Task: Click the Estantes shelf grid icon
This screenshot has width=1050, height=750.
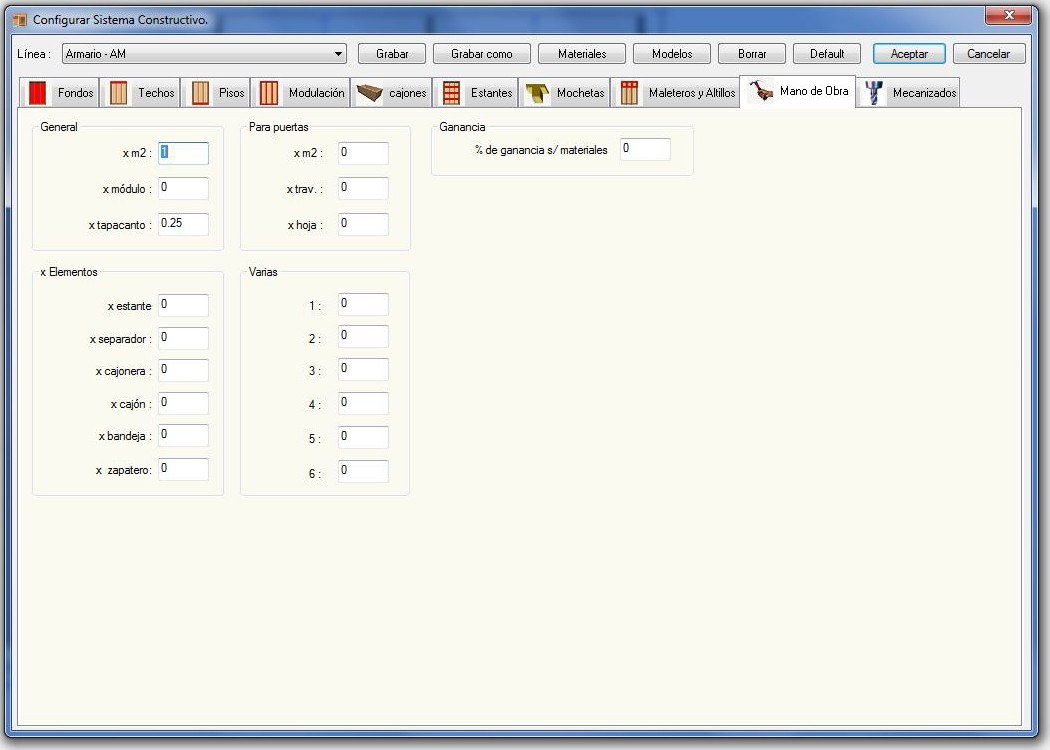Action: tap(451, 93)
